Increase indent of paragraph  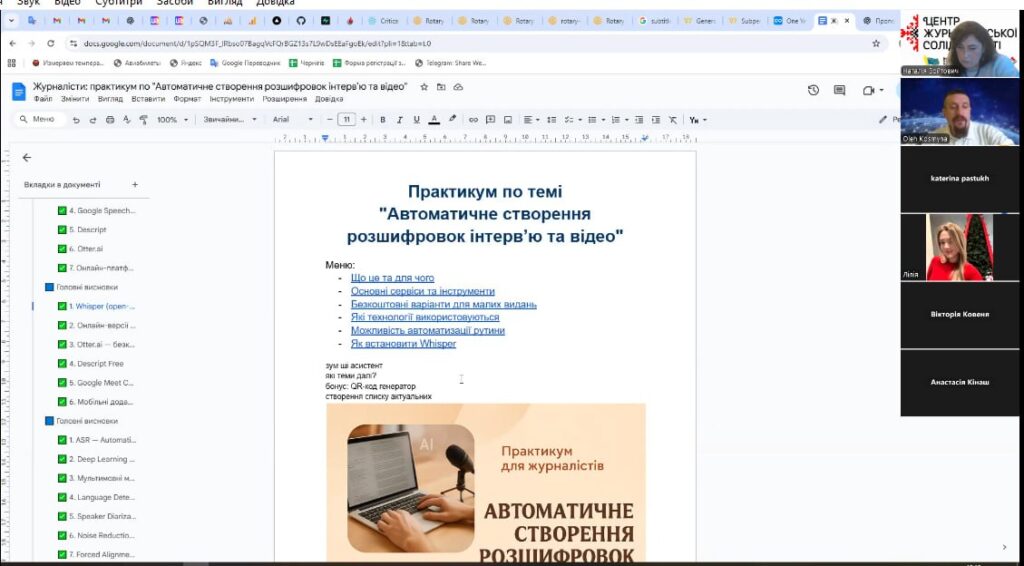[x=656, y=120]
